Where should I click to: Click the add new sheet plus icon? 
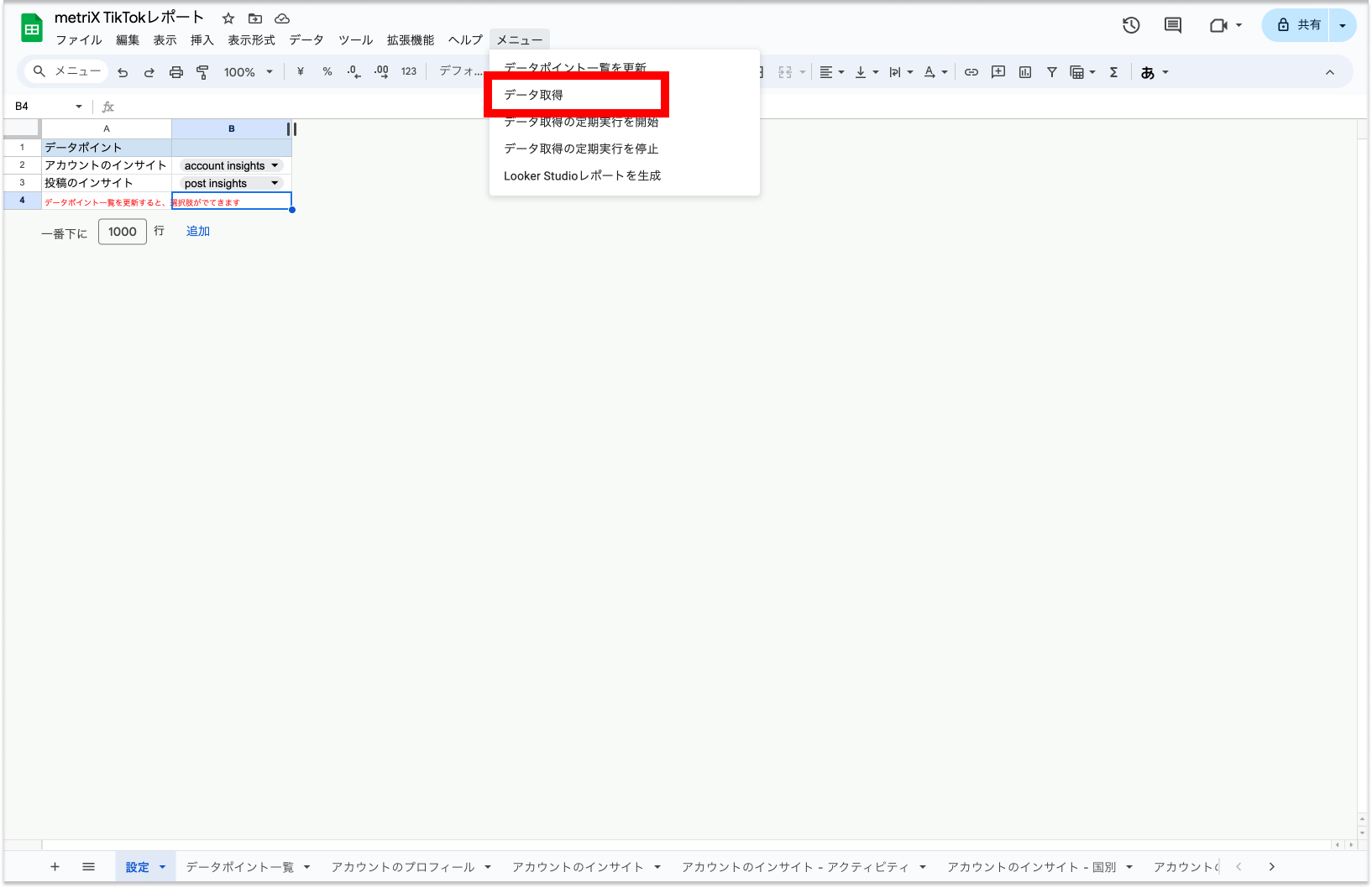tap(55, 867)
